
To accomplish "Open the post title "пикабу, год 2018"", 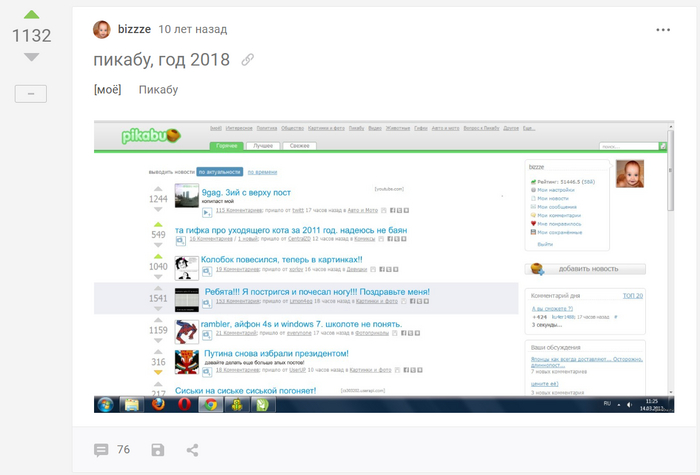I will click(162, 60).
